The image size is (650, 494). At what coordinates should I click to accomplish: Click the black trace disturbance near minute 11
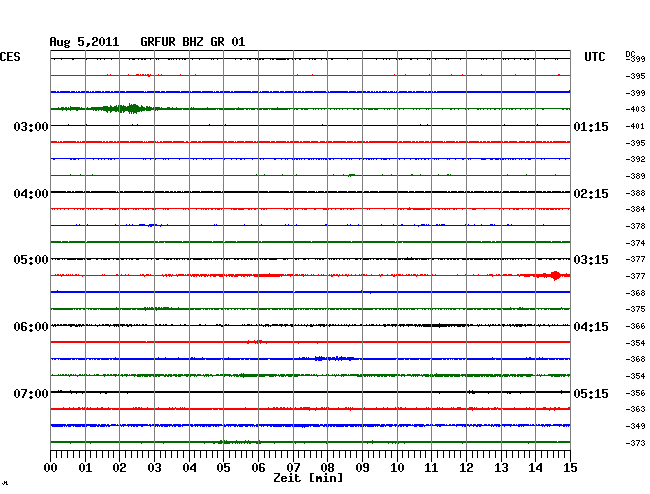441,325
